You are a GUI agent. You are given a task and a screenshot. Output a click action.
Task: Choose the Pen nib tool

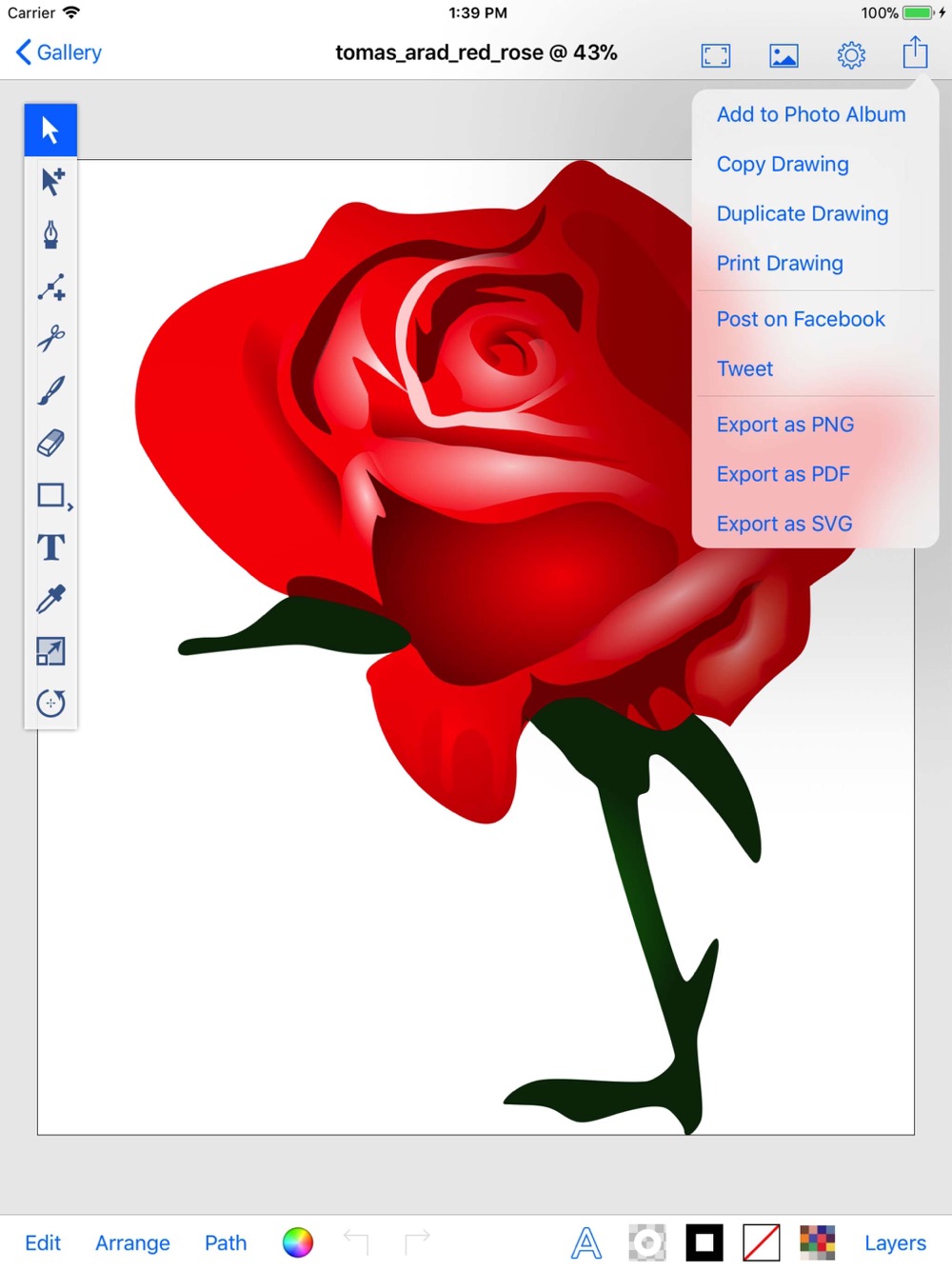click(x=50, y=234)
